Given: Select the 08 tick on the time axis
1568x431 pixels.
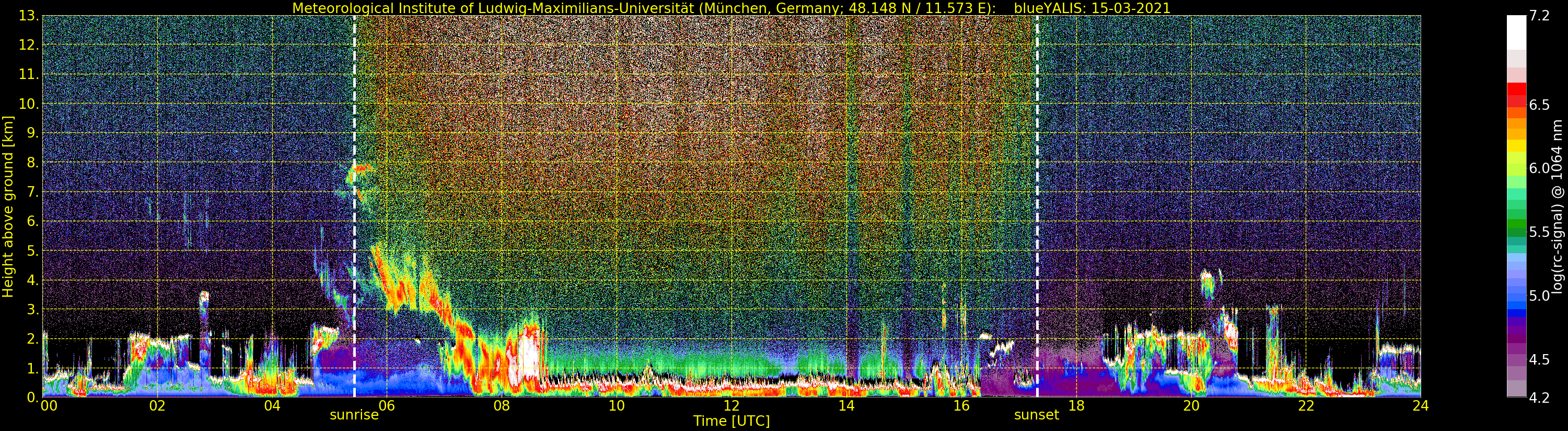Looking at the screenshot, I should 502,406.
